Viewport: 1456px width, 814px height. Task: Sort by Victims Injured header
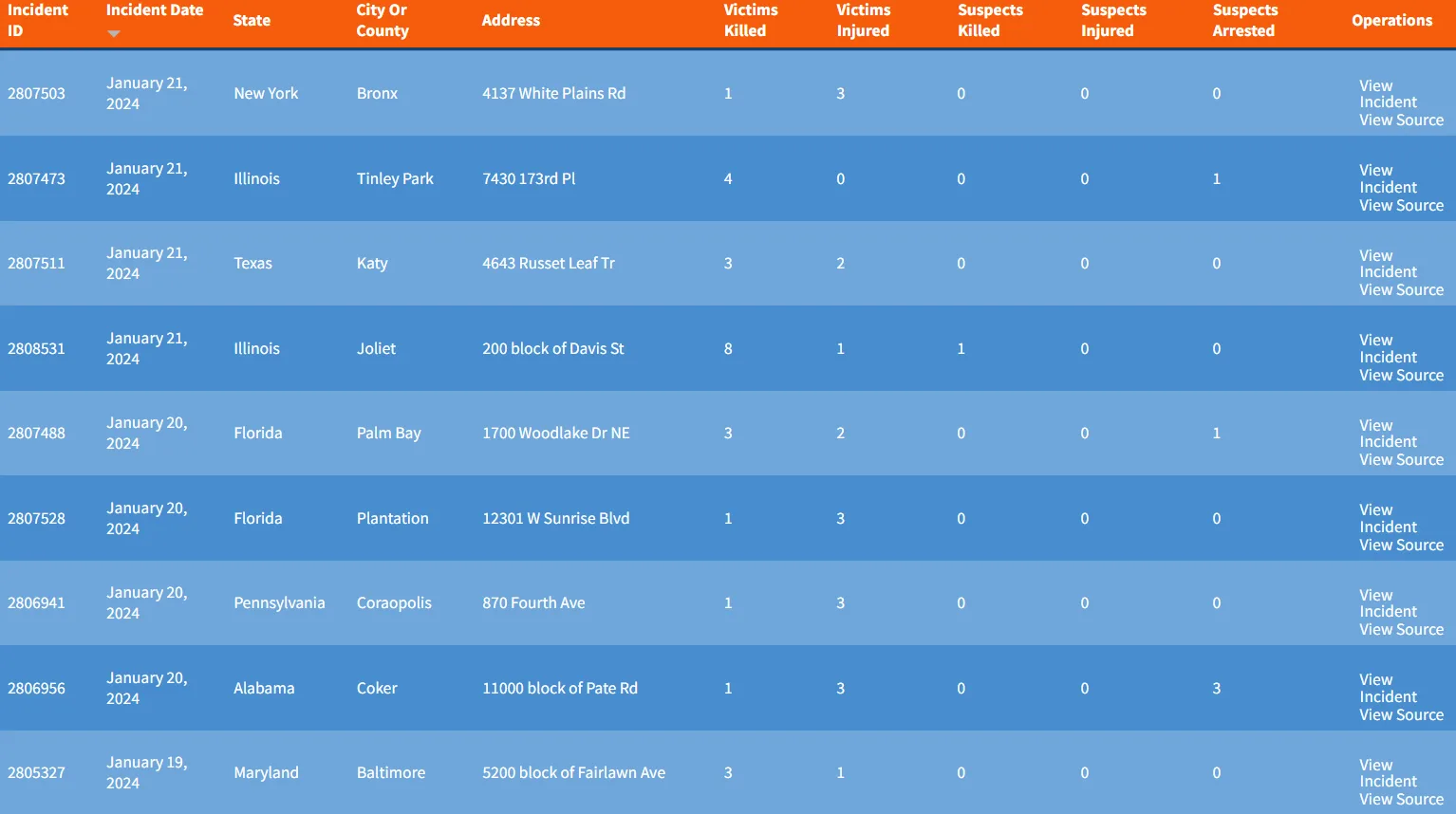863,20
